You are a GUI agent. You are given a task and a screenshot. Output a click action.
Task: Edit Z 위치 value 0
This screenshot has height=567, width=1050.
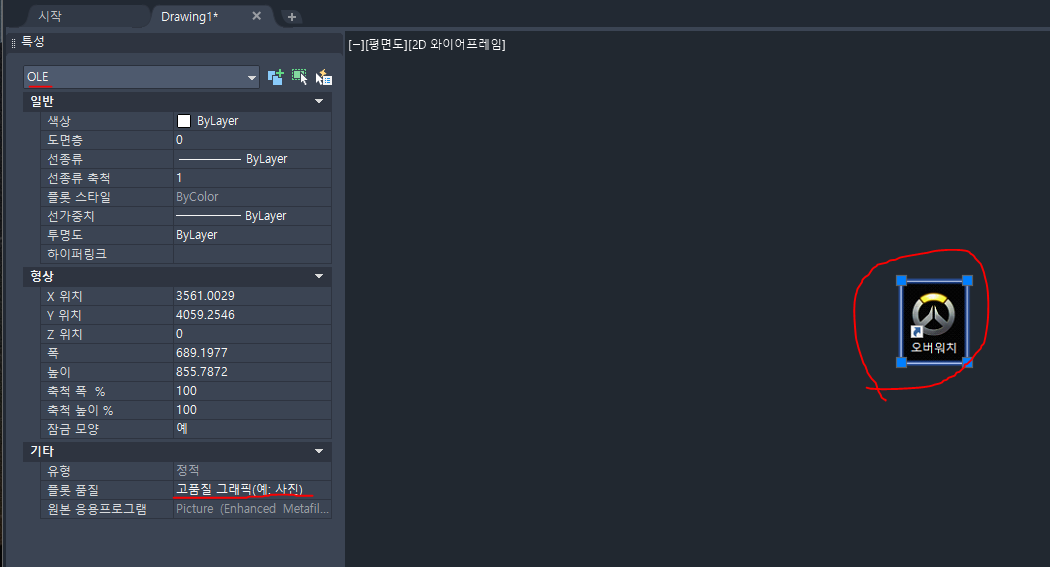[252, 333]
